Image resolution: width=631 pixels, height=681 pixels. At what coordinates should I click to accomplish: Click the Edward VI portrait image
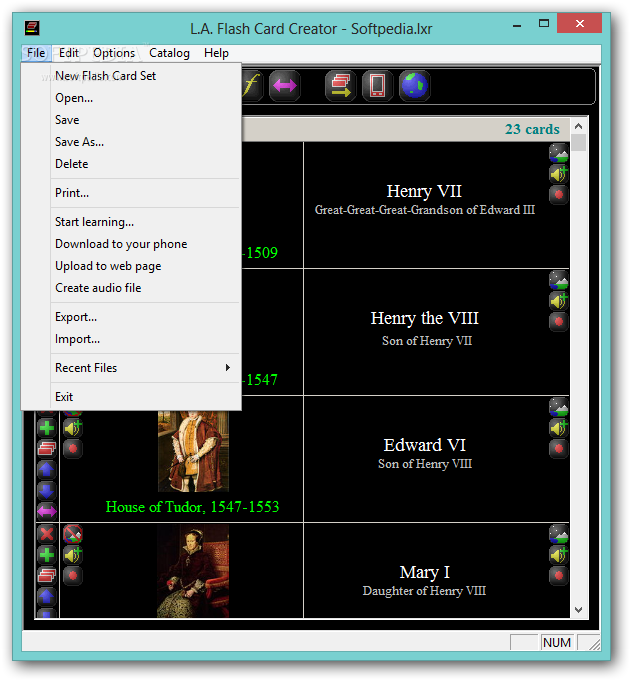point(193,452)
